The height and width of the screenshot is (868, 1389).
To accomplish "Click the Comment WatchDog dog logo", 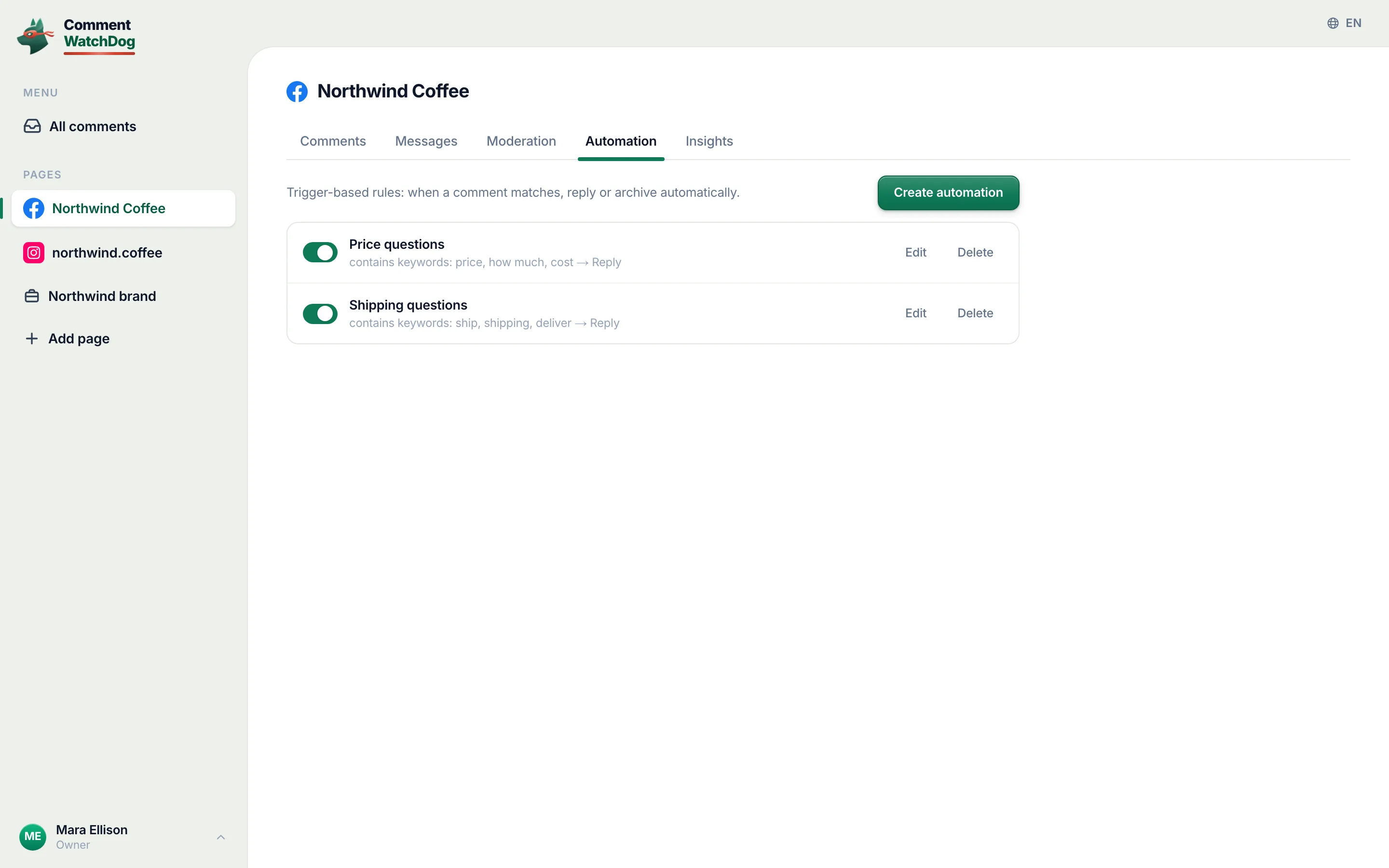I will 35,36.
